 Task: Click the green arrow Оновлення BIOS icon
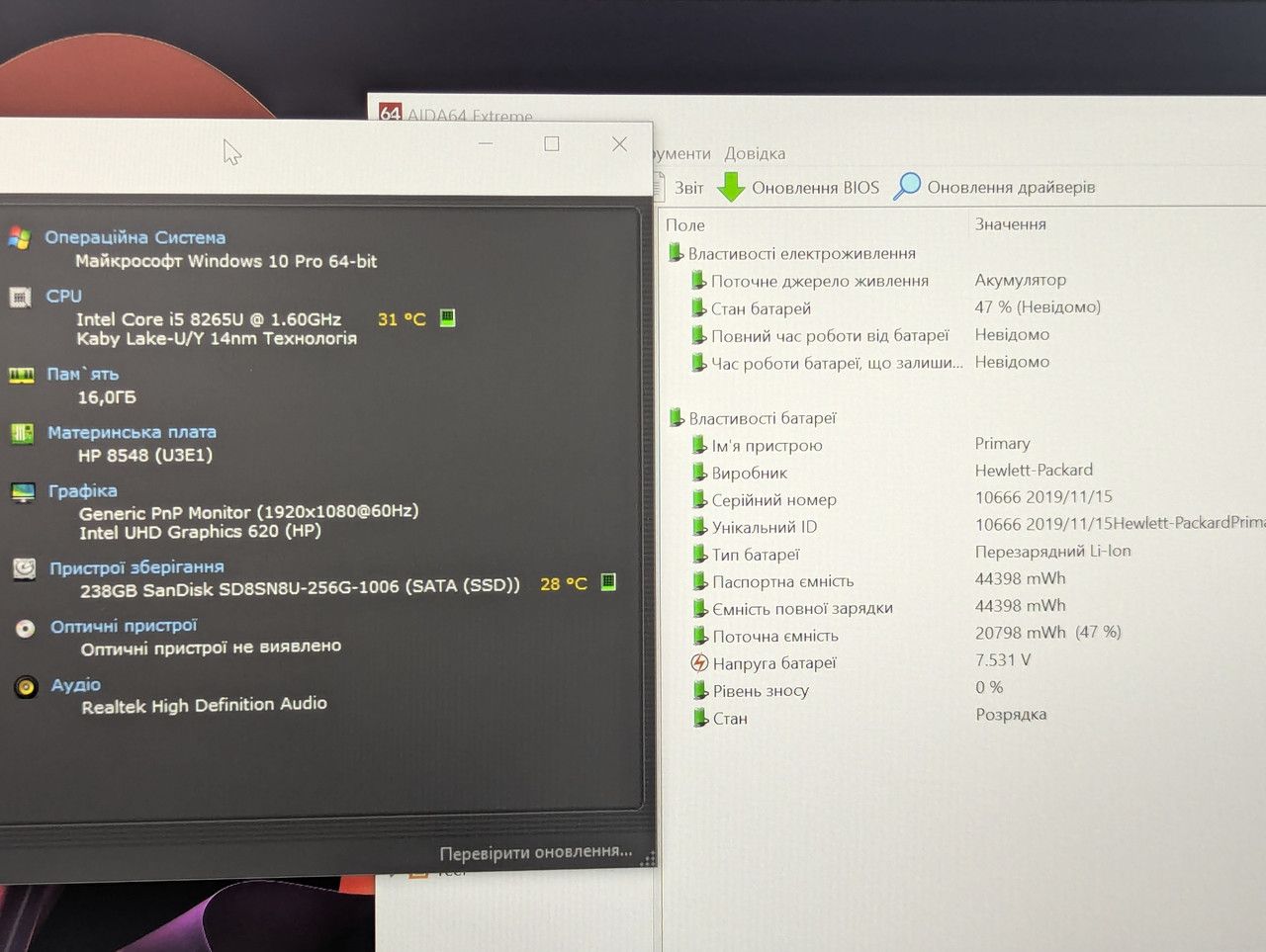730,187
